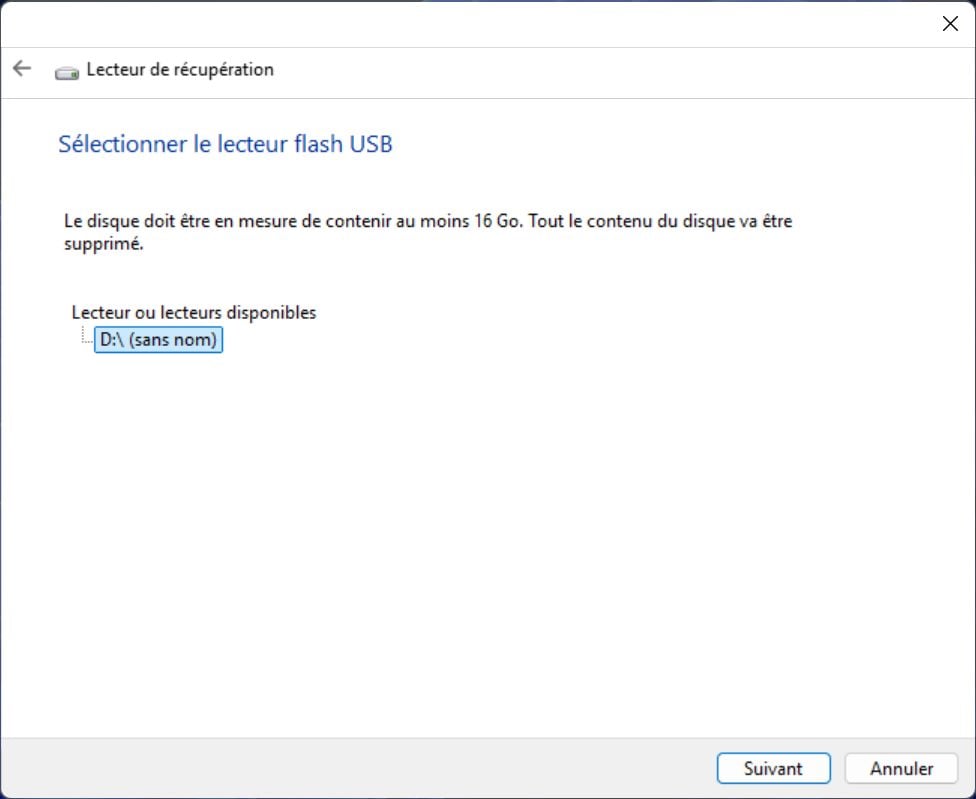Click the "Lecteur ou lecteurs disponibles" label
Image resolution: width=976 pixels, height=799 pixels.
pos(194,312)
